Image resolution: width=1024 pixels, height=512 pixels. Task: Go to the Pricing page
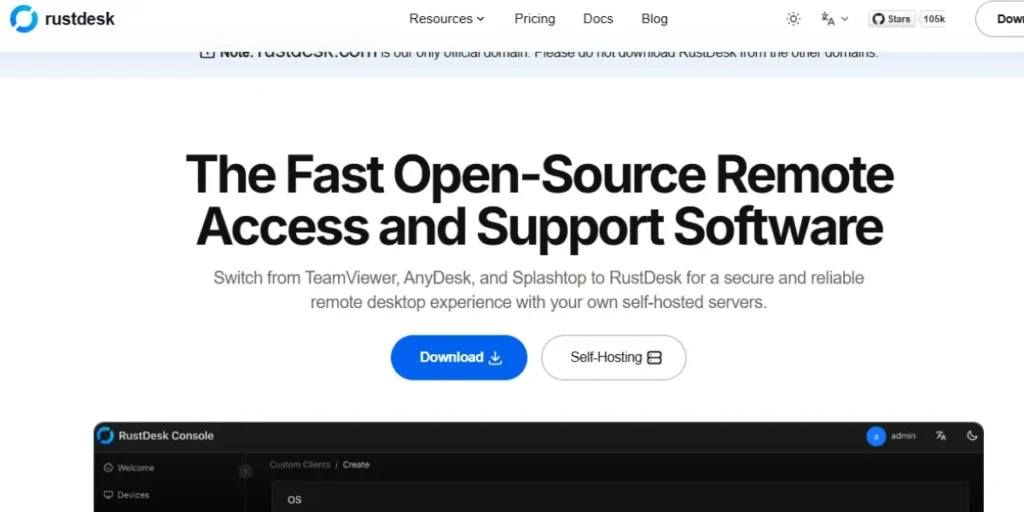tap(534, 19)
